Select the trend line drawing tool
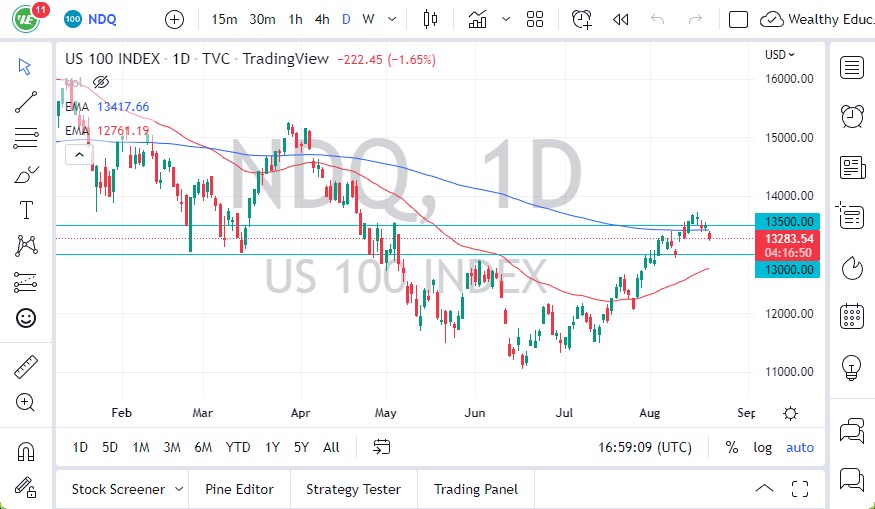 click(26, 100)
